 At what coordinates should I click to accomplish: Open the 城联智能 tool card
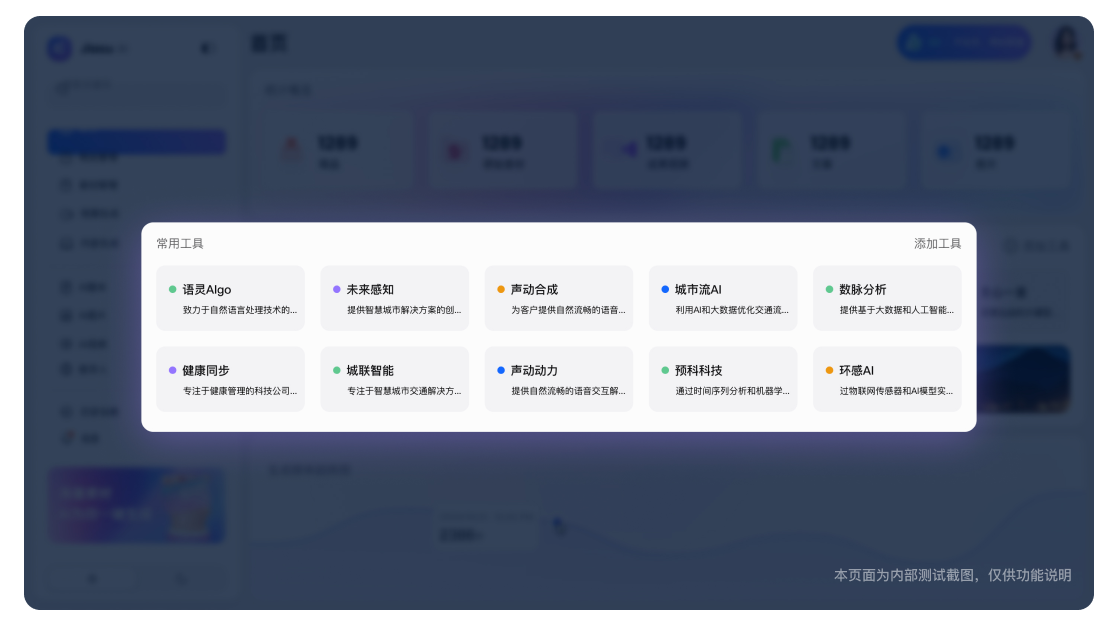394,379
